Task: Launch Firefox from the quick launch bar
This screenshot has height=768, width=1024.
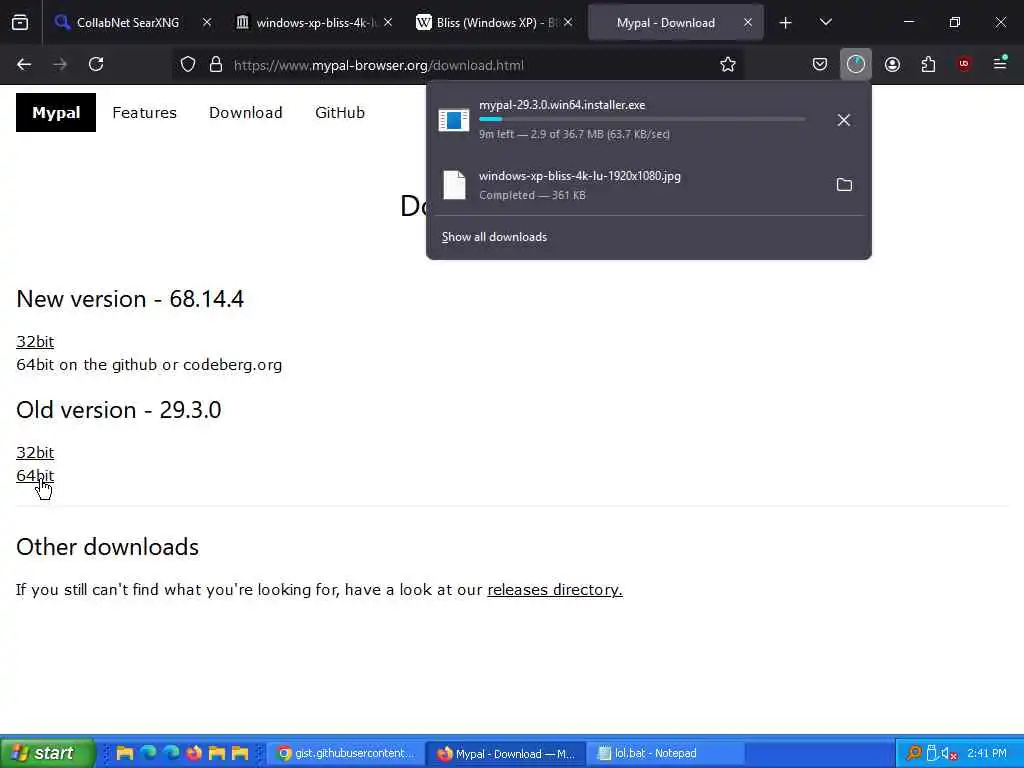Action: tap(194, 753)
